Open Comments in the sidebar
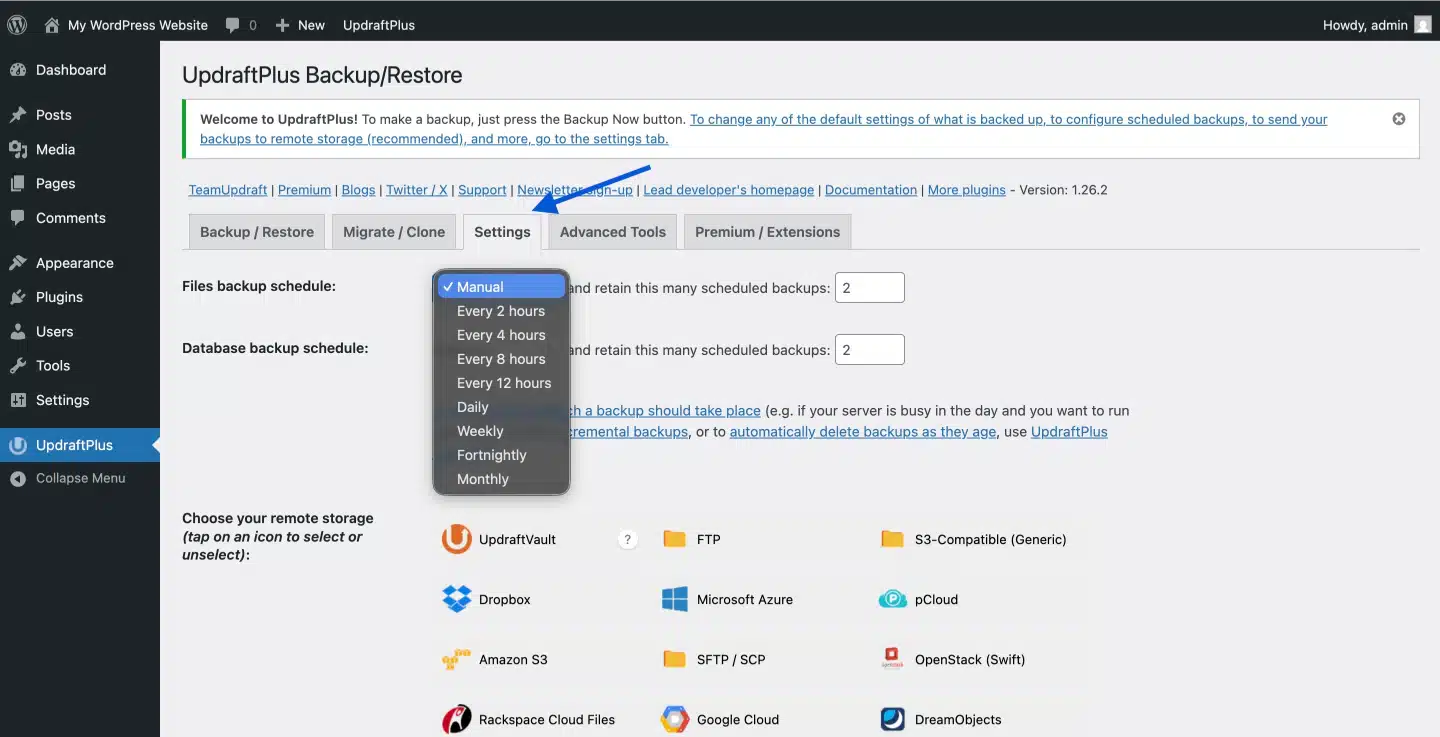 point(80,218)
